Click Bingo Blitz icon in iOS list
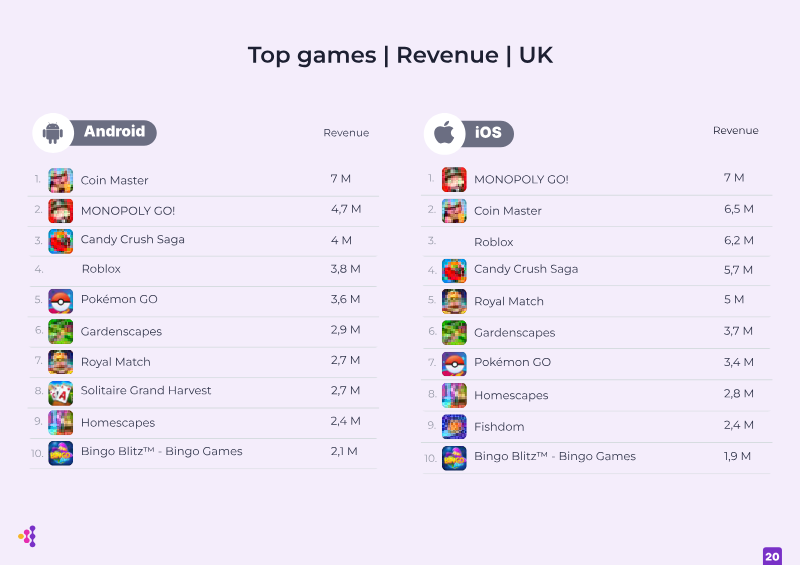Viewport: 800px width, 565px height. 454,457
